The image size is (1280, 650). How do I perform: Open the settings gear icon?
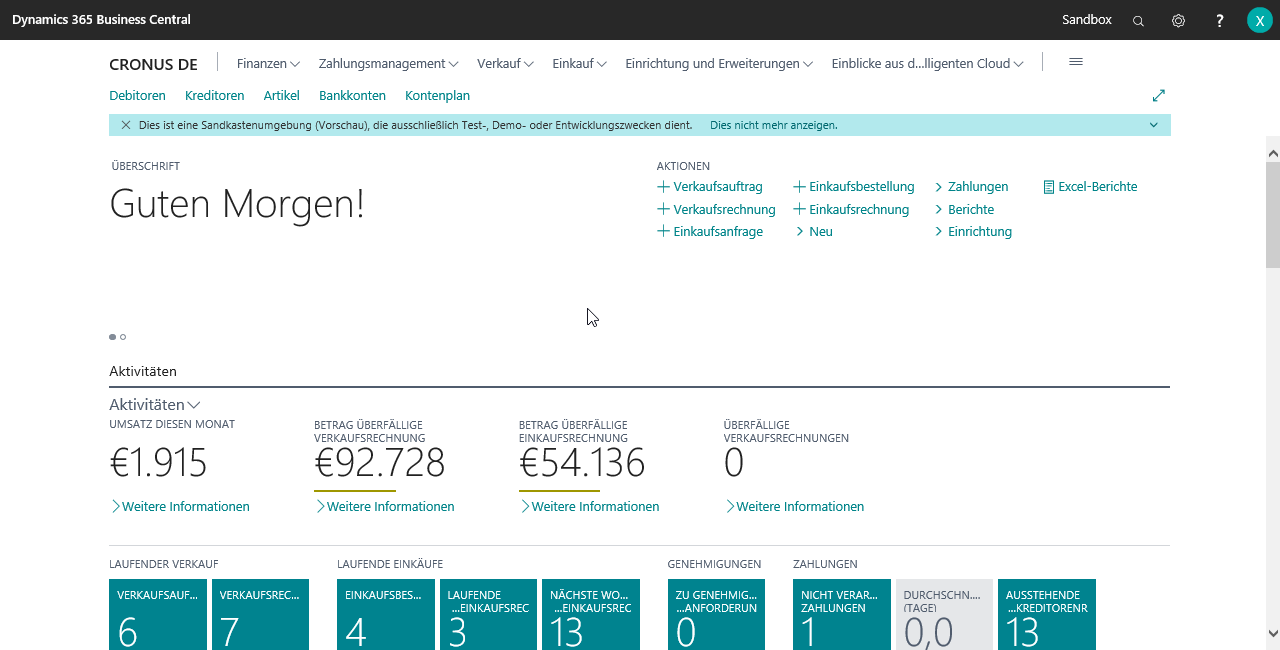1179,20
